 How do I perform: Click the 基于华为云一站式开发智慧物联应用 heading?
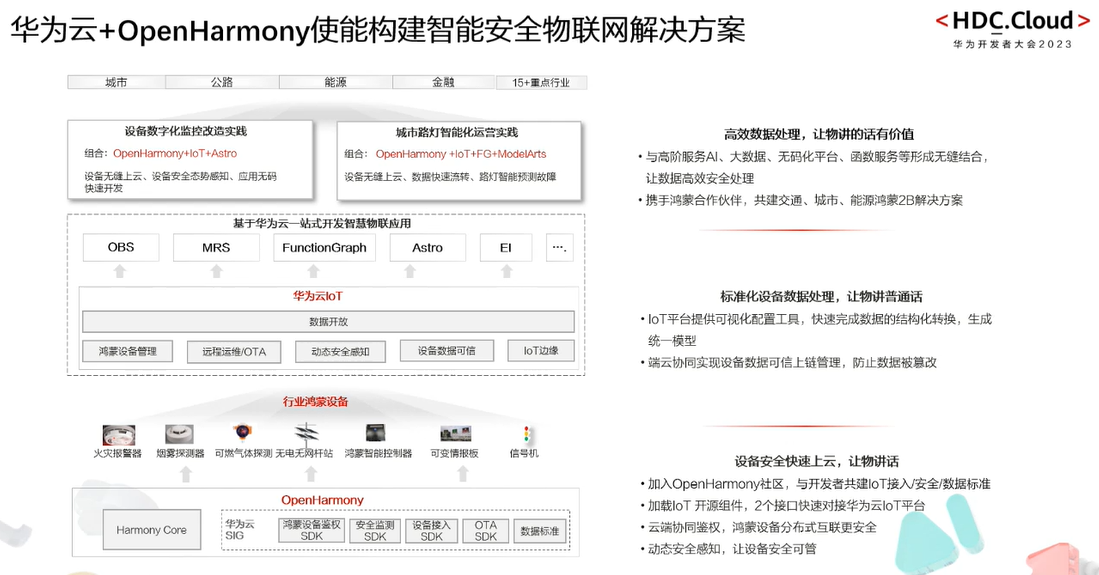click(x=322, y=224)
